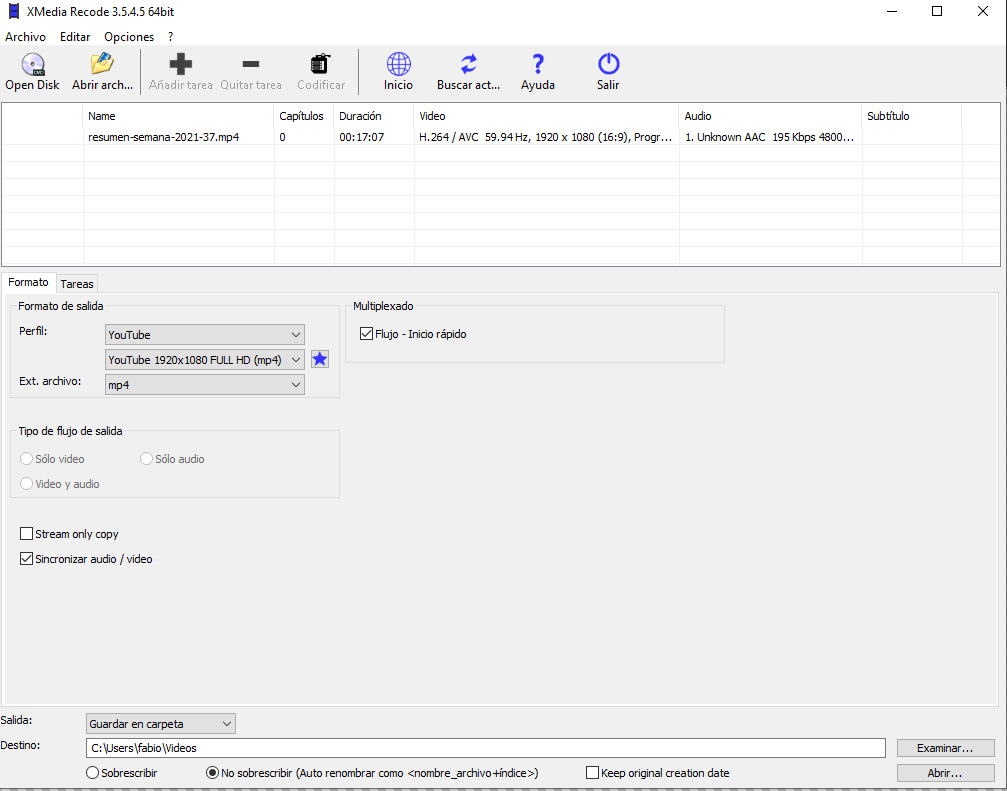Expand the Perfil YouTube dropdown
Screen dimensions: 1007x791
pyautogui.click(x=204, y=335)
